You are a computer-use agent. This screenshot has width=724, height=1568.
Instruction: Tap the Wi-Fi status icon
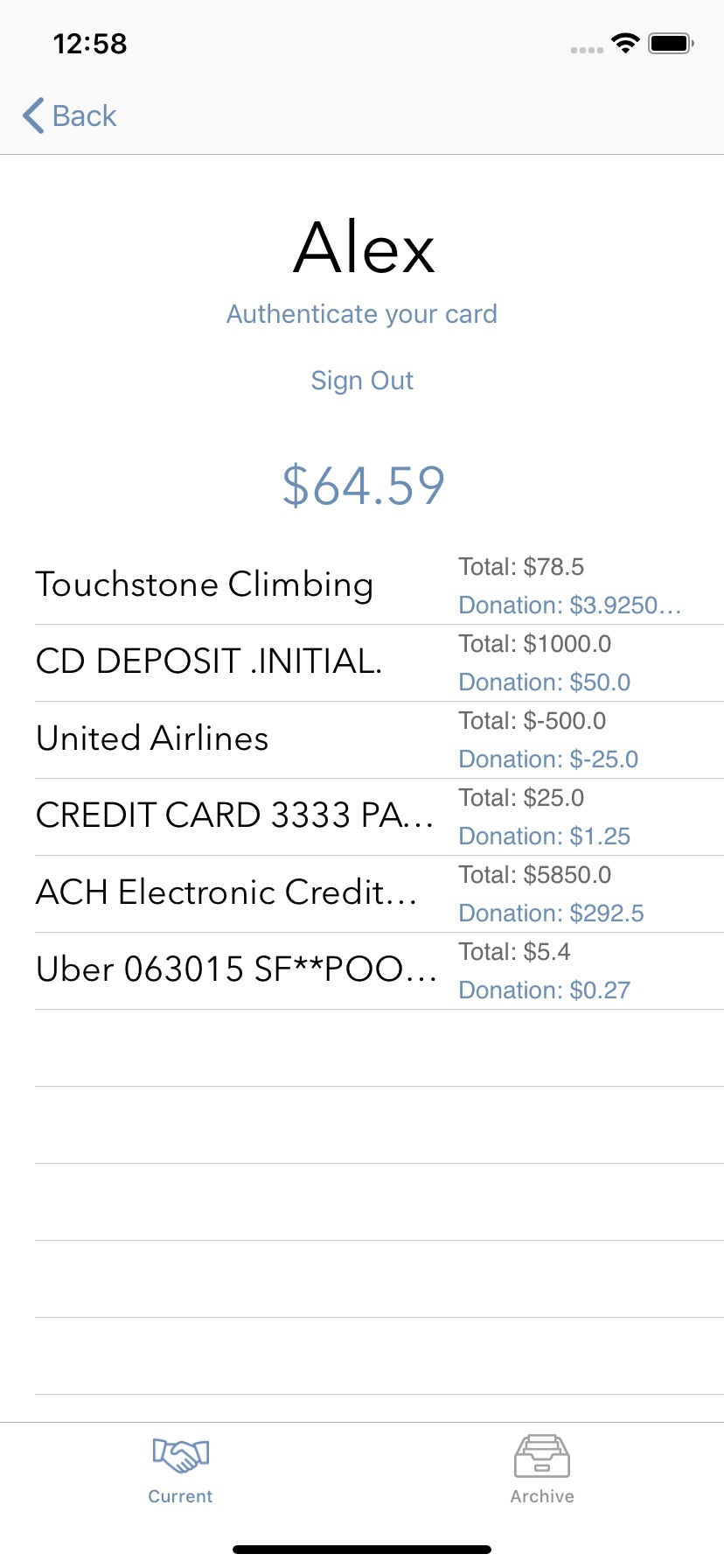[x=625, y=43]
